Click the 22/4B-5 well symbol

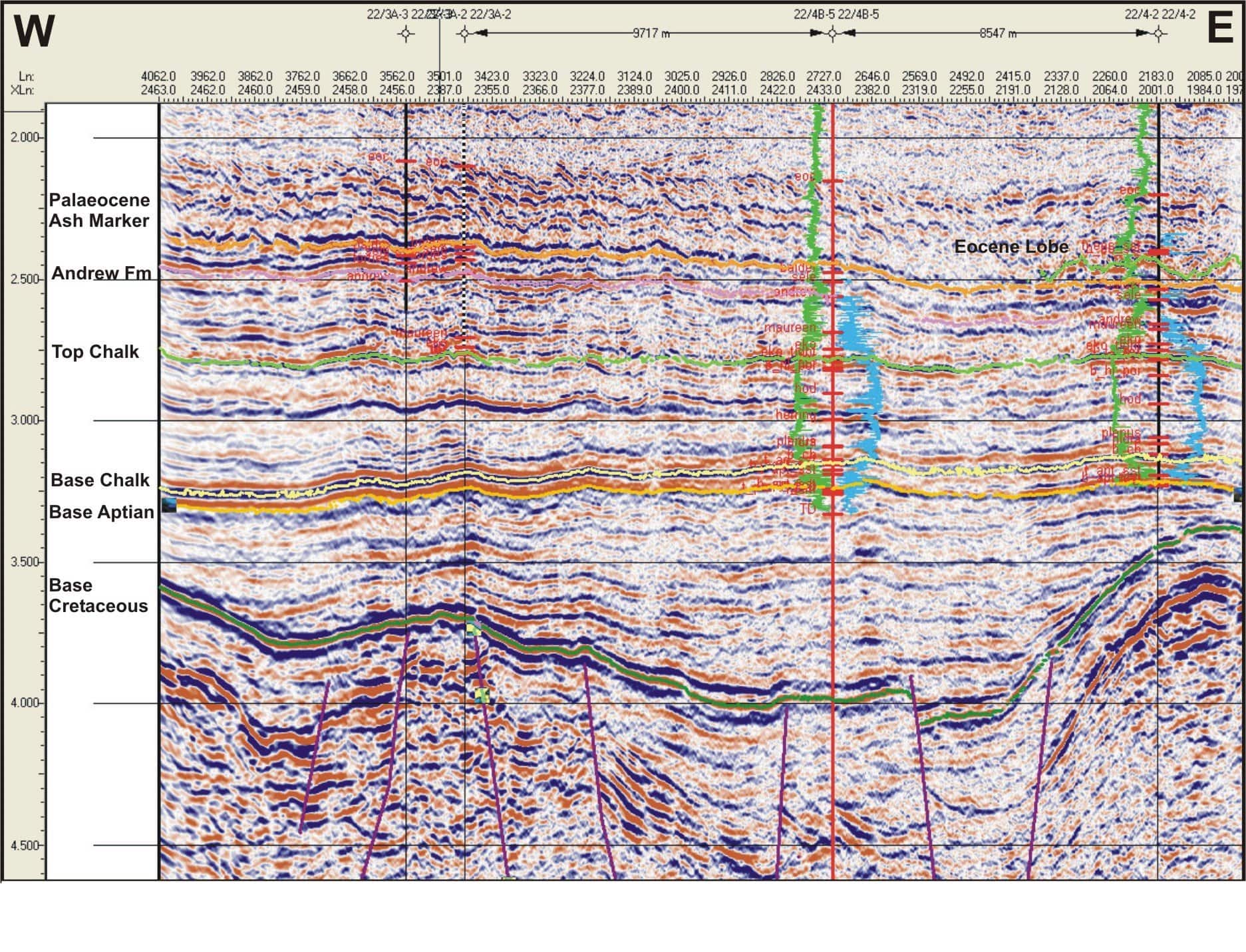[x=832, y=34]
